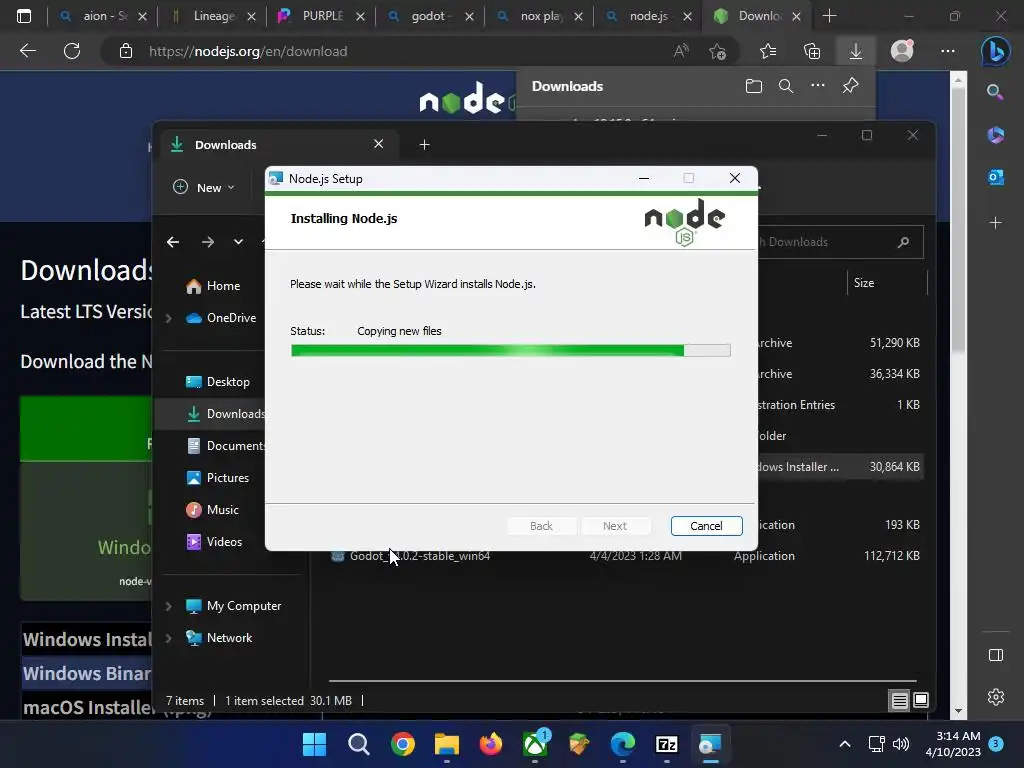The height and width of the screenshot is (768, 1024).
Task: View site information lock icon
Action: click(x=126, y=51)
